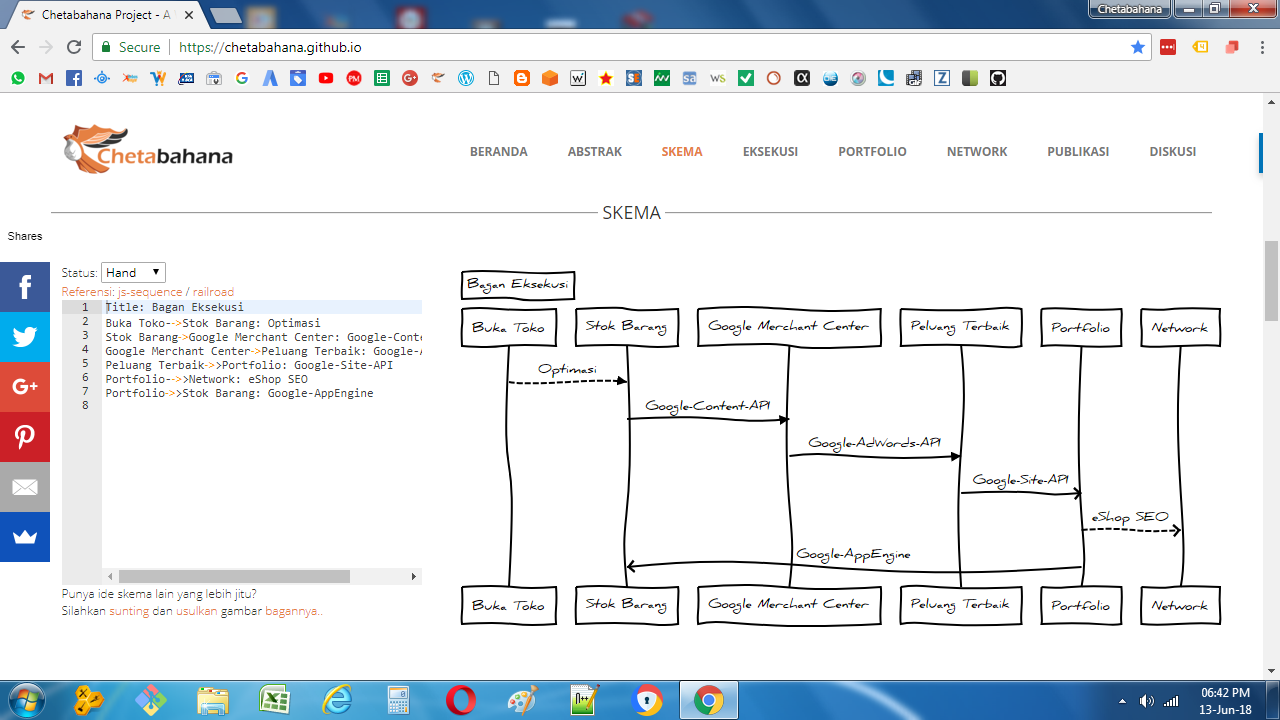This screenshot has width=1280, height=720.
Task: Go back to previous page
Action: 17,47
